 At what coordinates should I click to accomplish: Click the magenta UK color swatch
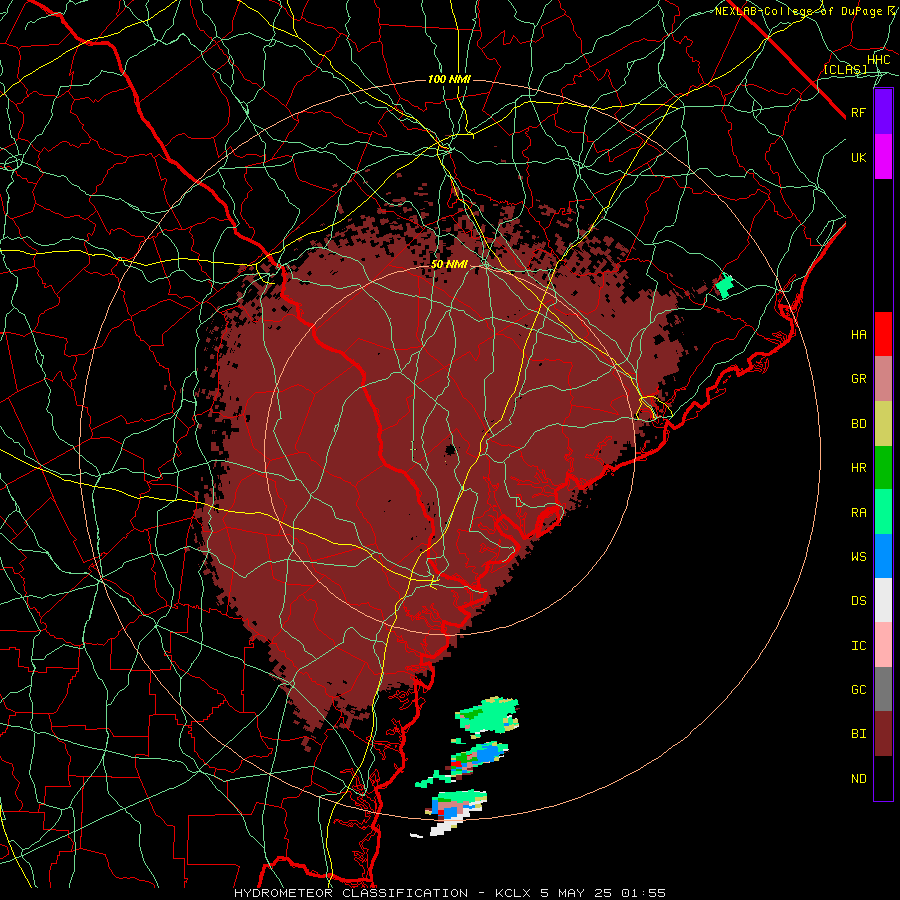pyautogui.click(x=883, y=157)
